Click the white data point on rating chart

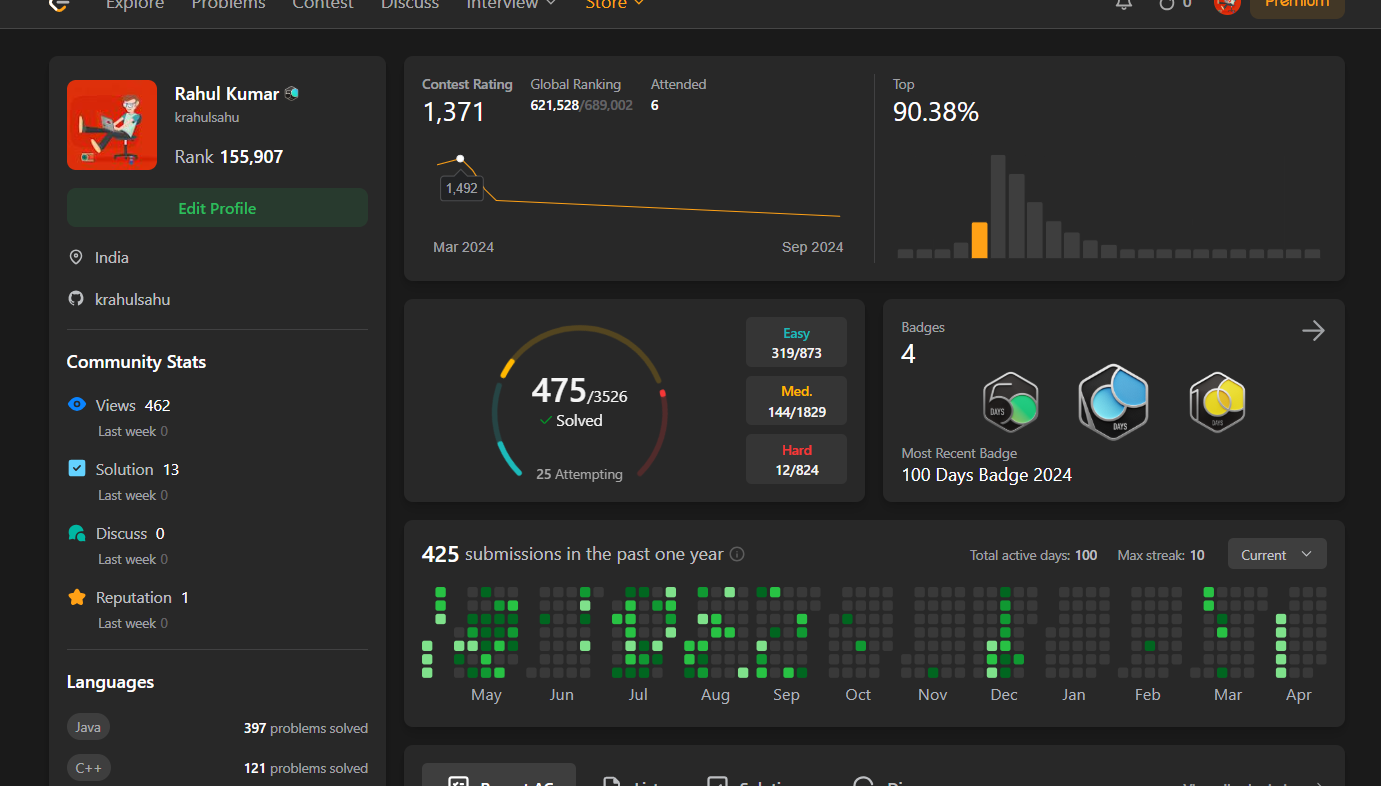click(x=460, y=159)
